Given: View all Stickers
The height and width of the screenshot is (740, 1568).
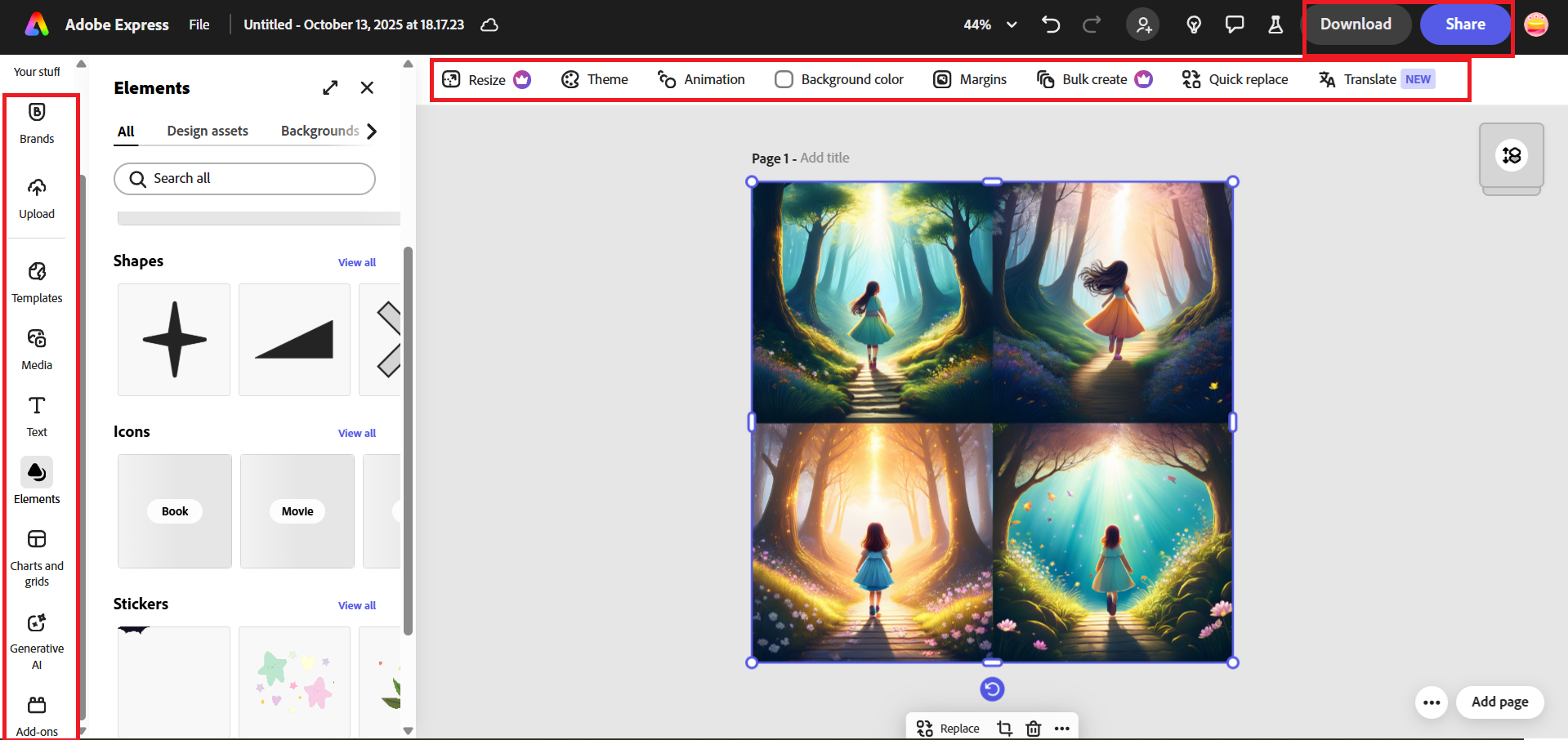Looking at the screenshot, I should [x=356, y=605].
